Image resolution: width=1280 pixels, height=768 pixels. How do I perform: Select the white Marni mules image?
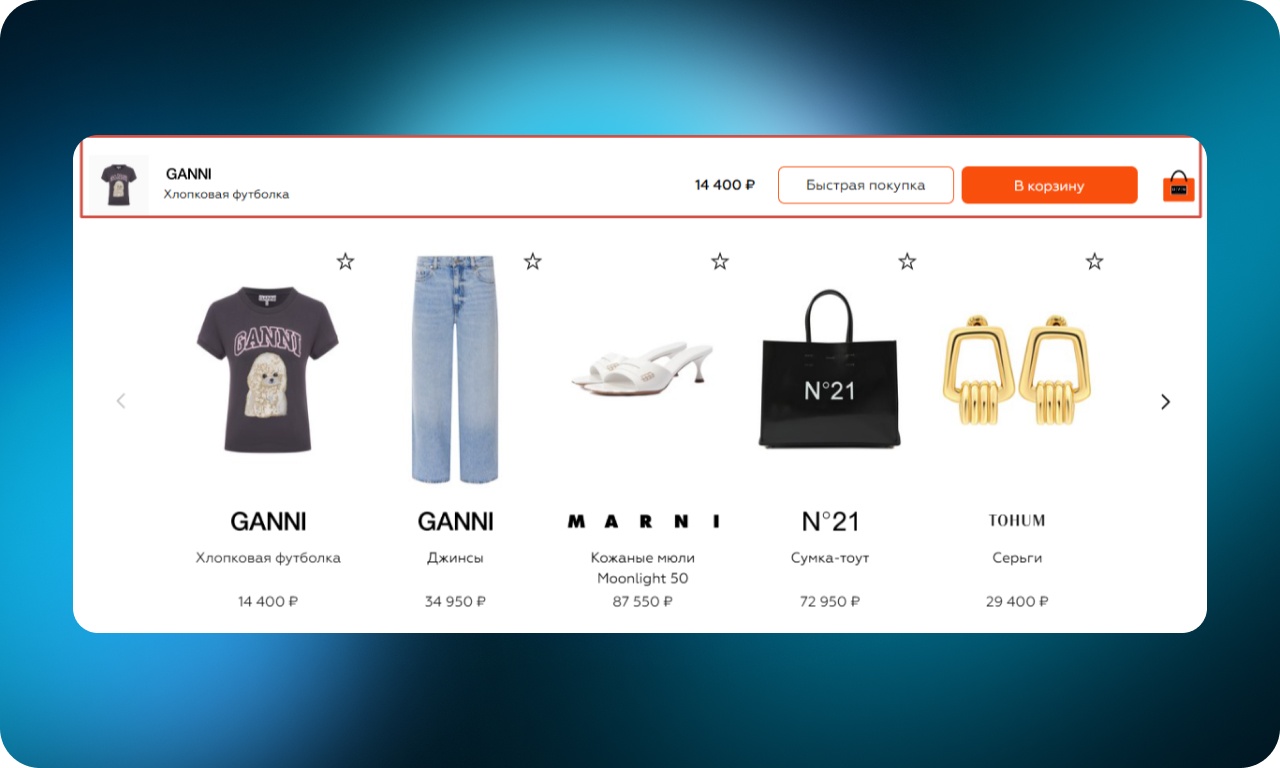(x=642, y=368)
